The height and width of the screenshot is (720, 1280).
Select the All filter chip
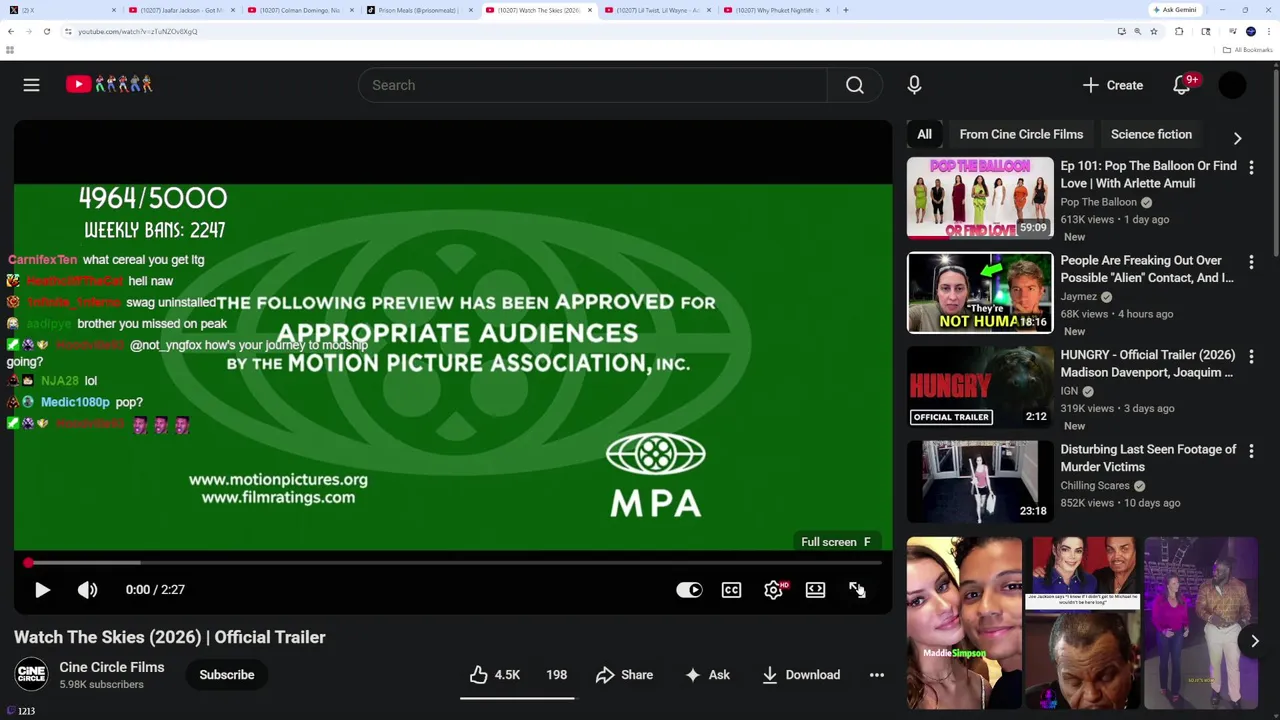pos(925,134)
